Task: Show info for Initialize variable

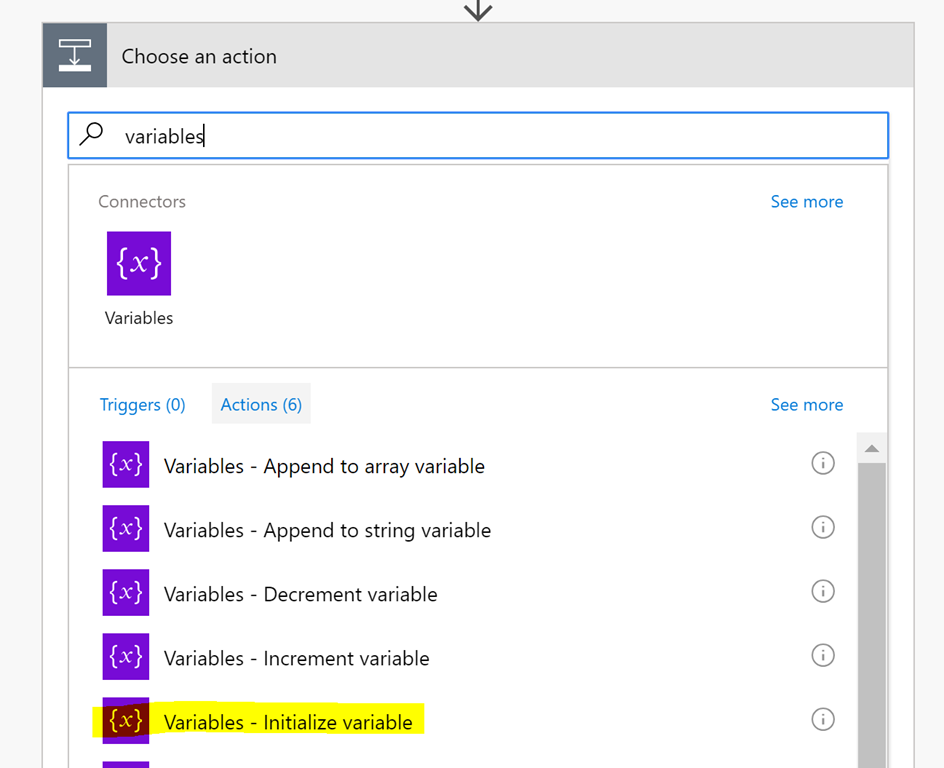Action: 822,719
